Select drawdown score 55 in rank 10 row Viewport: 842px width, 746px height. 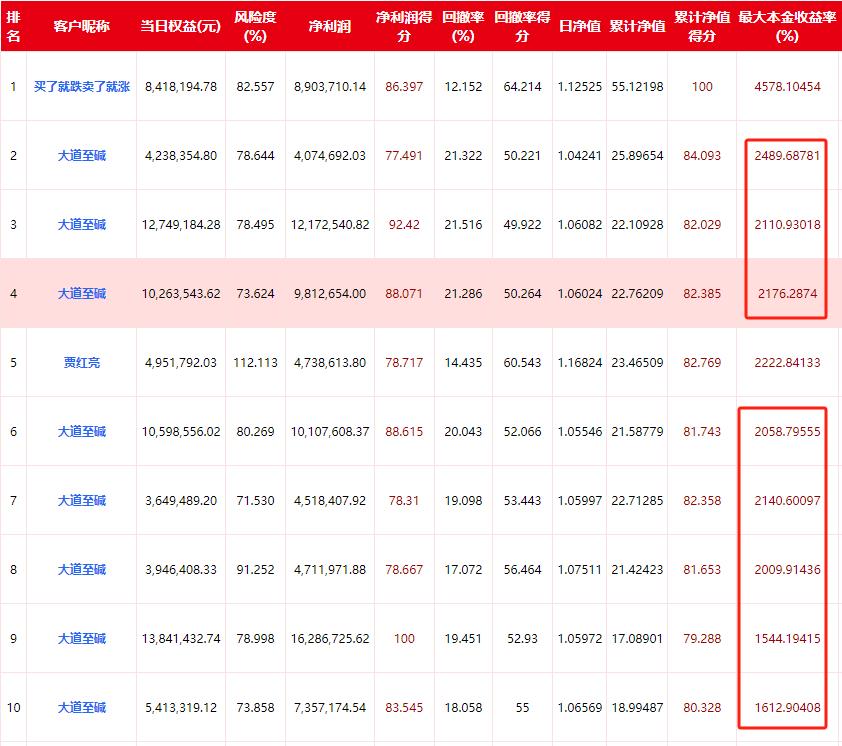pos(522,708)
